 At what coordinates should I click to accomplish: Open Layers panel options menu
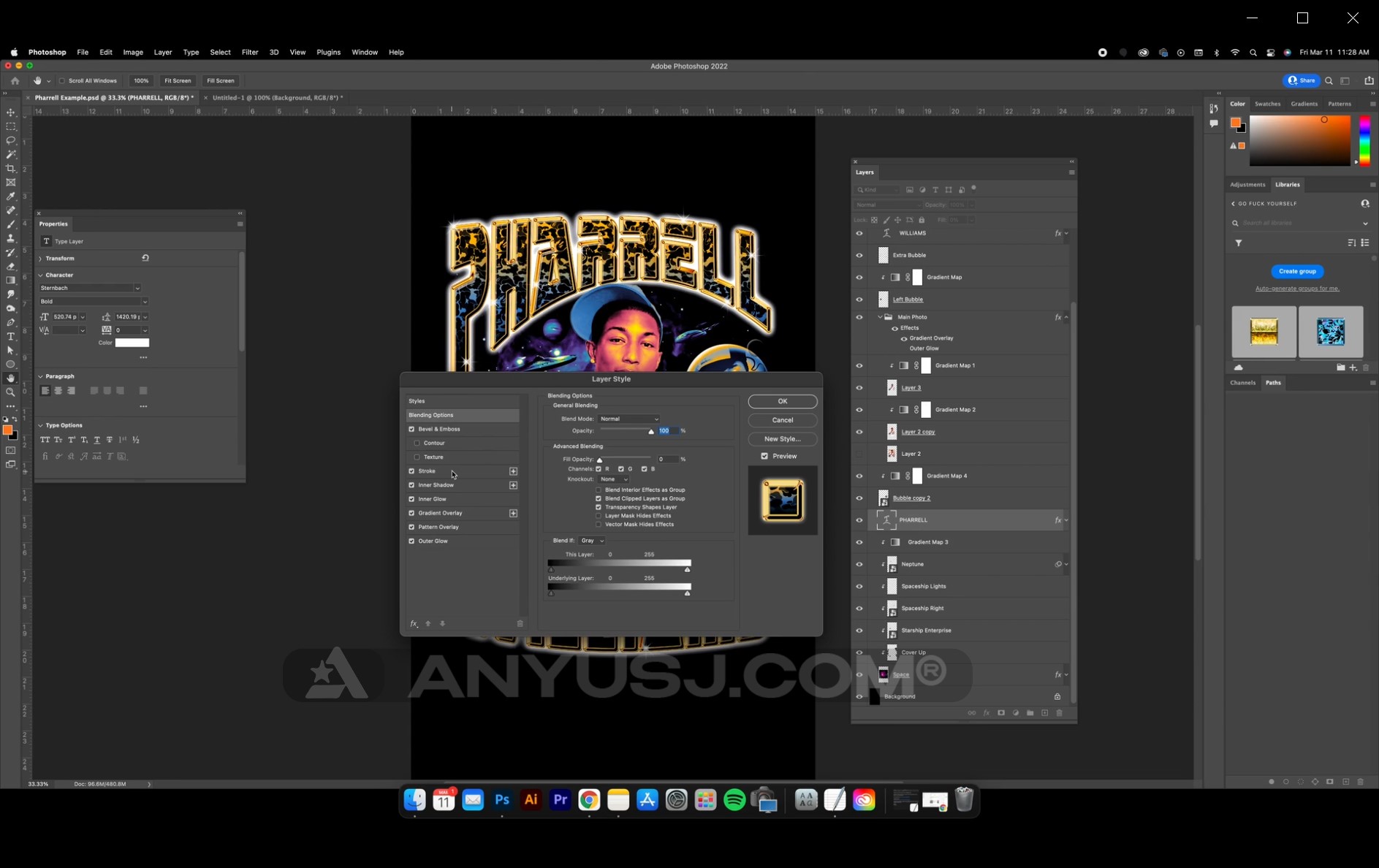(x=1072, y=172)
